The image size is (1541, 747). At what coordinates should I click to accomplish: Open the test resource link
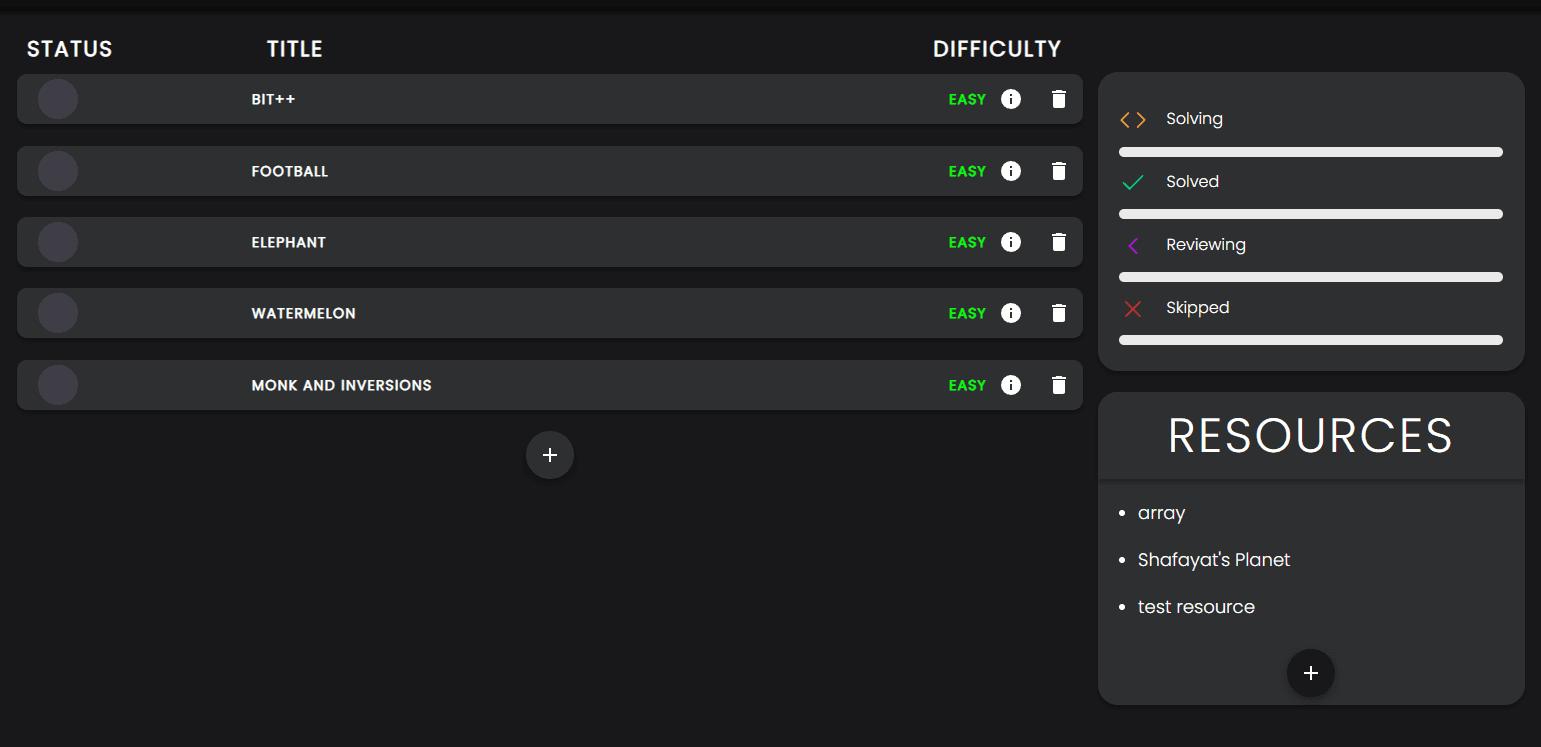coord(1196,607)
